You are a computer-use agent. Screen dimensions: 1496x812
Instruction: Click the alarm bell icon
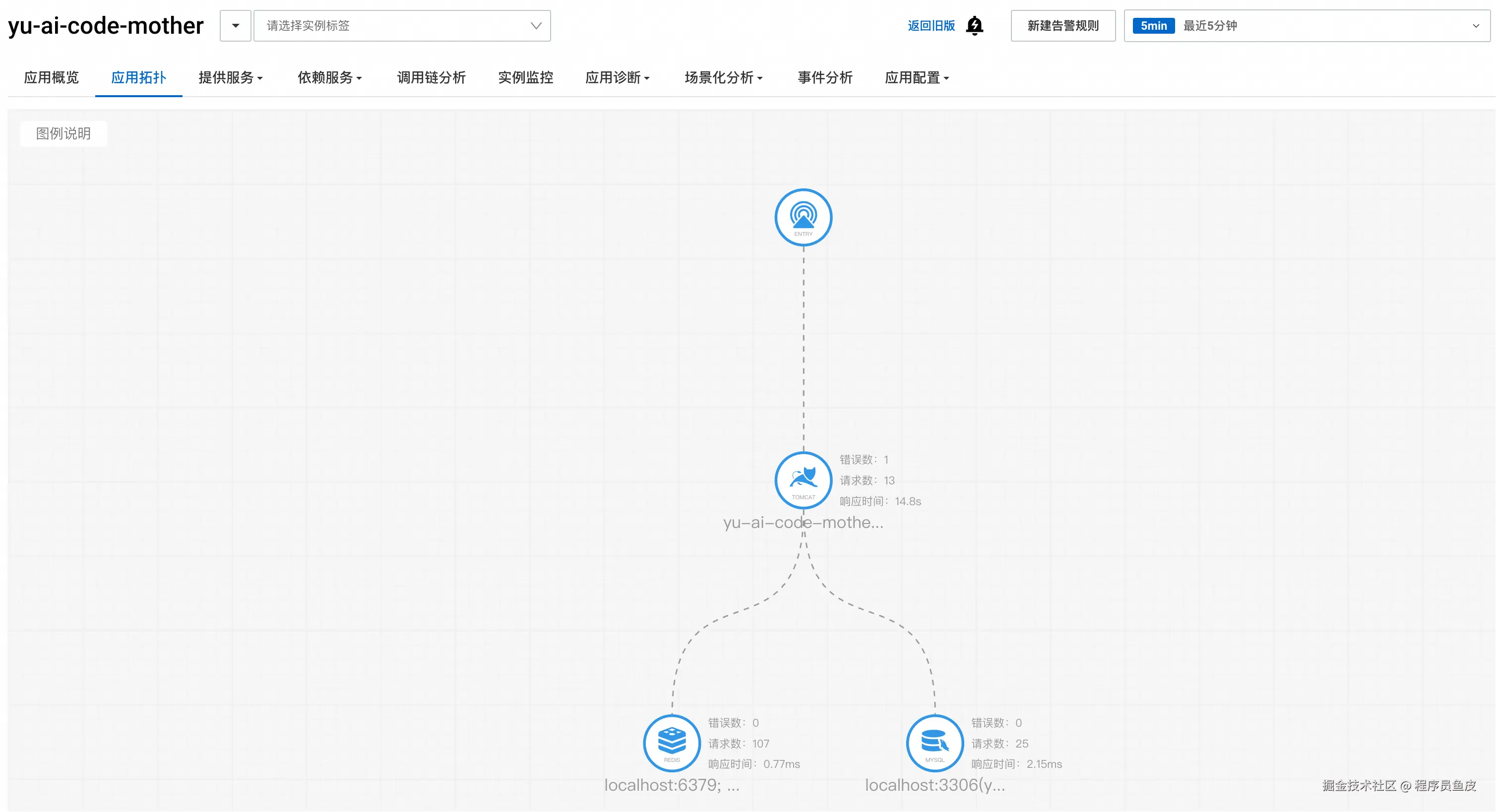(975, 26)
